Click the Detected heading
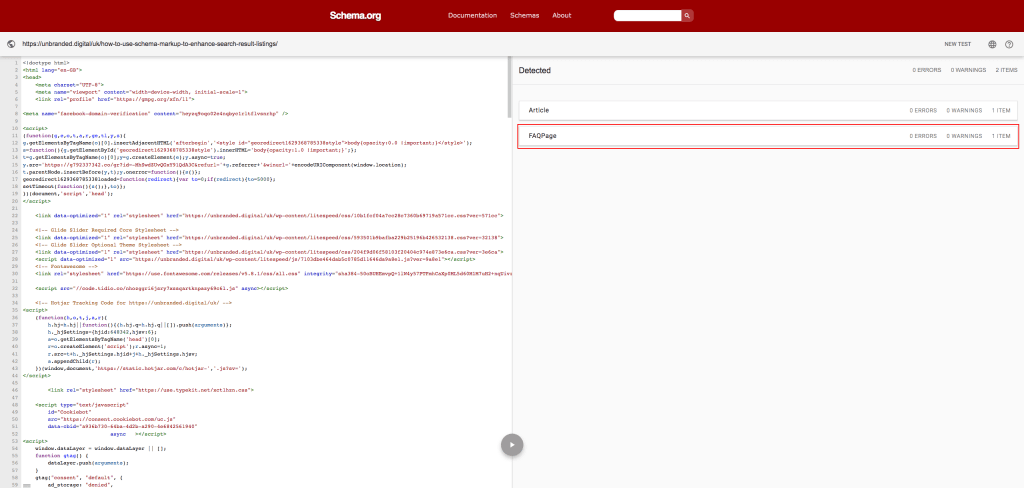1024x488 pixels. click(535, 70)
